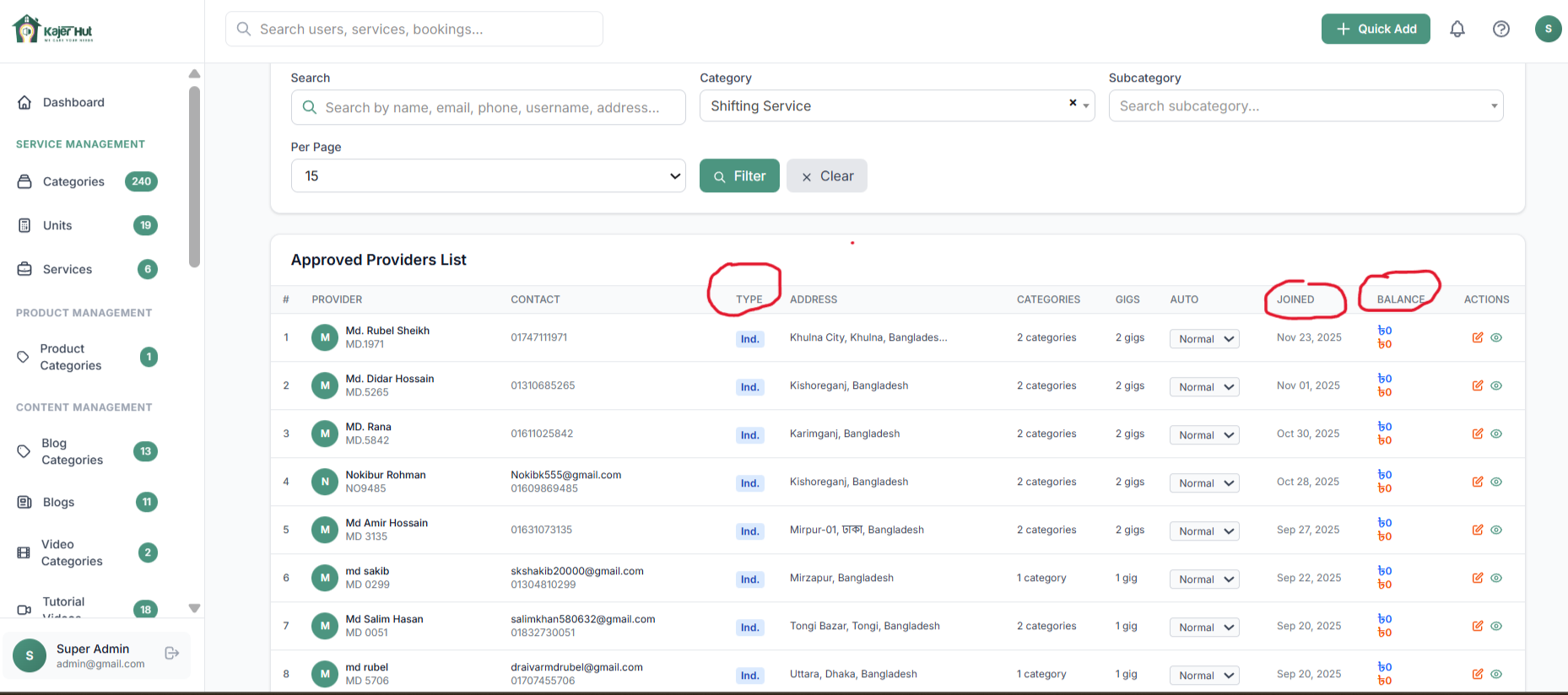
Task: Click edit icon for Nokibur Rohman row
Action: pyautogui.click(x=1478, y=482)
